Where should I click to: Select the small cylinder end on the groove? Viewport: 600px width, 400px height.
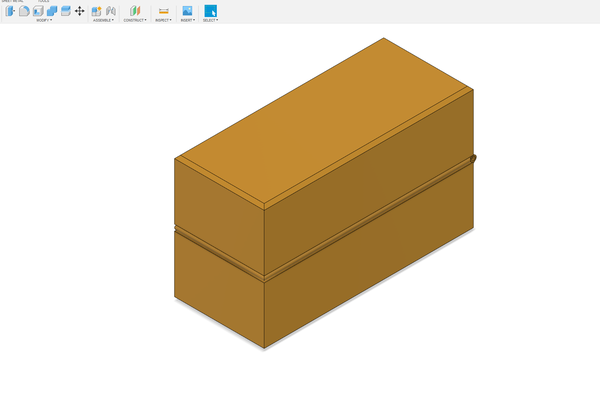point(473,158)
